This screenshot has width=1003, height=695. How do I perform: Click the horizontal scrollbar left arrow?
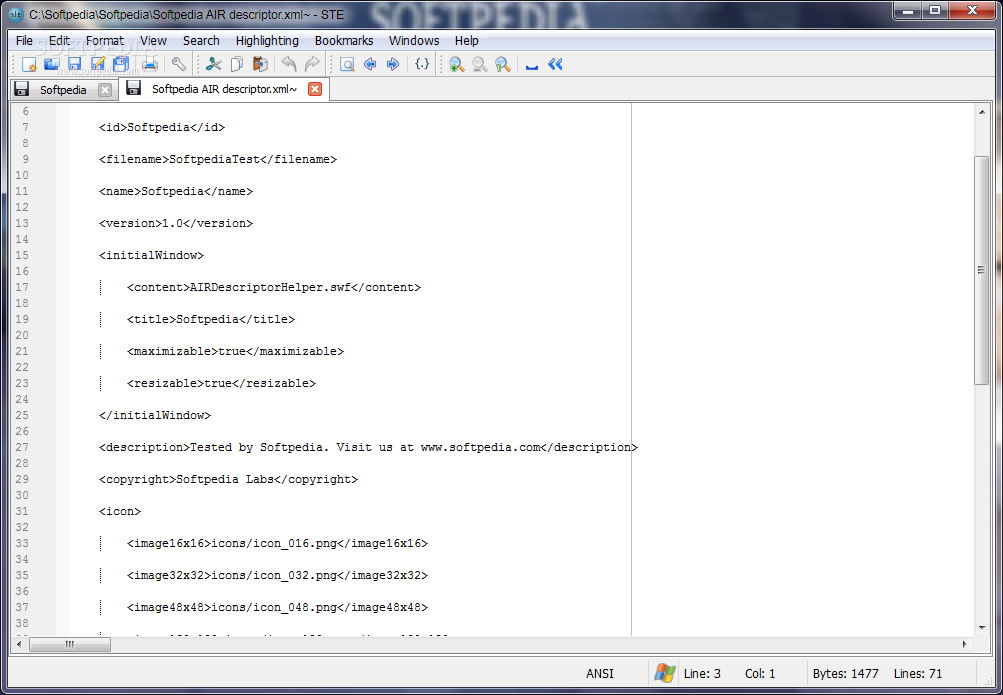(x=19, y=644)
